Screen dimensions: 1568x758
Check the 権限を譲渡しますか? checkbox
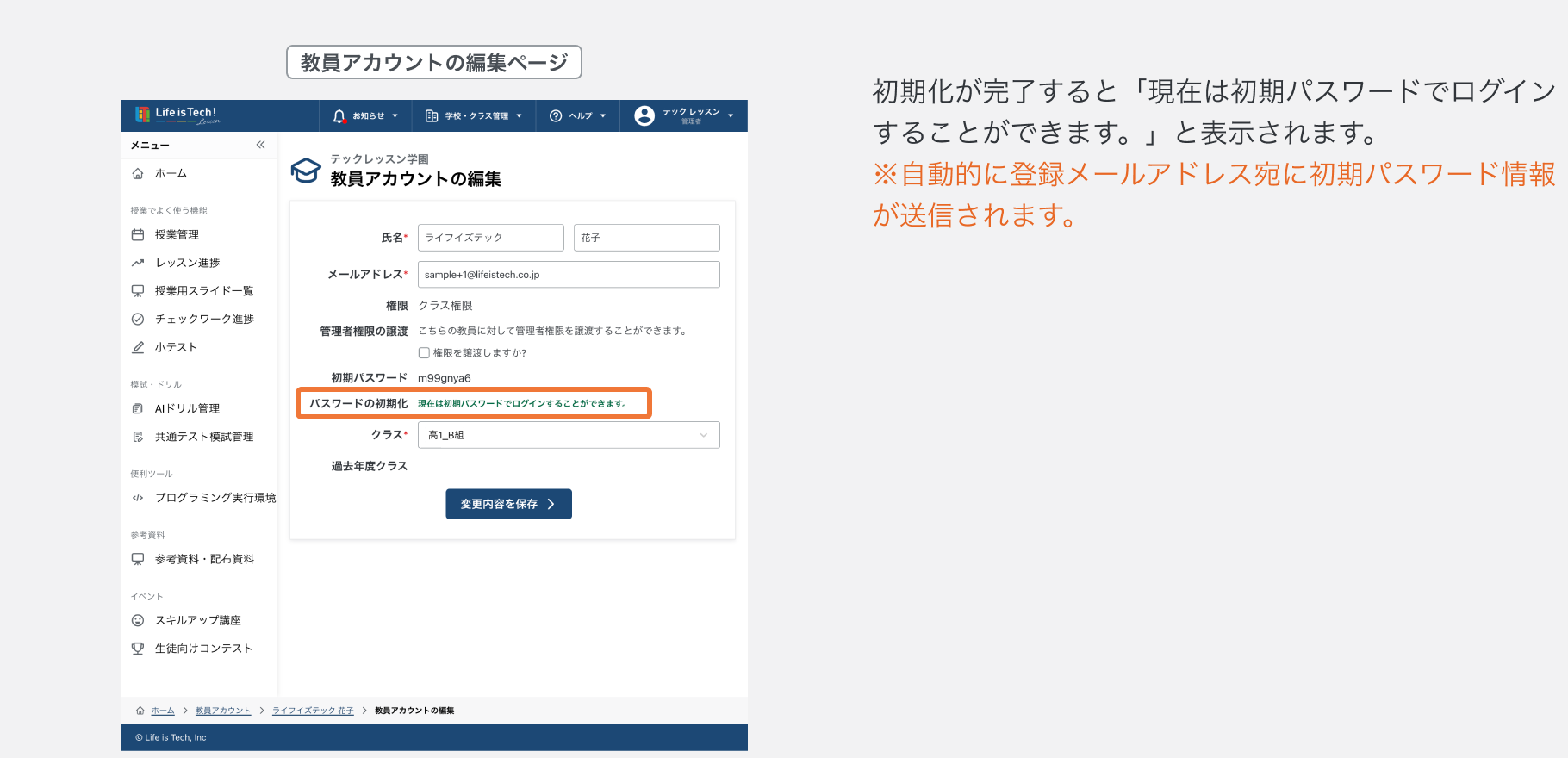(424, 352)
